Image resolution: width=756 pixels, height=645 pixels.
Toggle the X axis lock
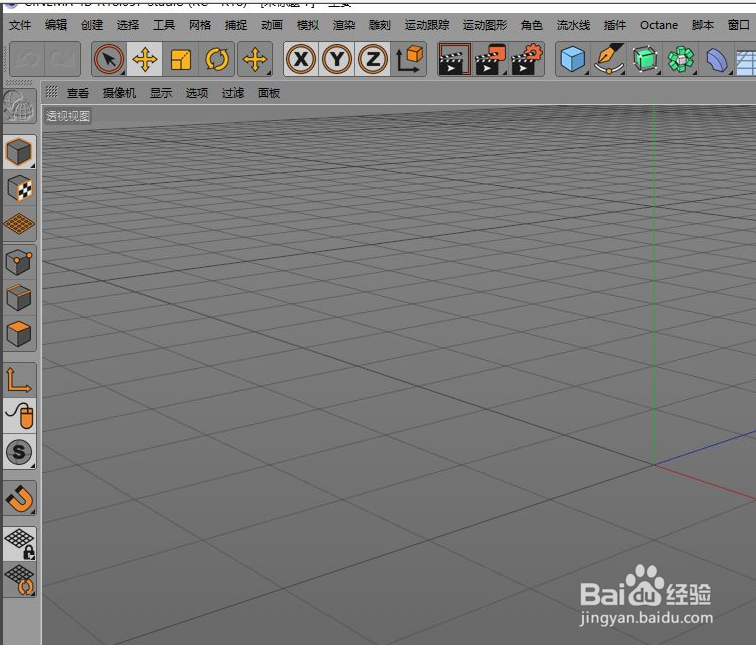301,59
